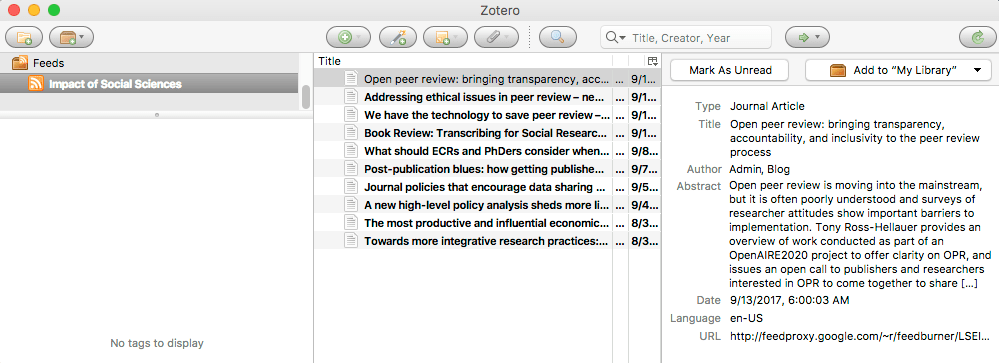Select 'We have the technology to save peer review' item
The width and height of the screenshot is (999, 363).
pos(487,115)
